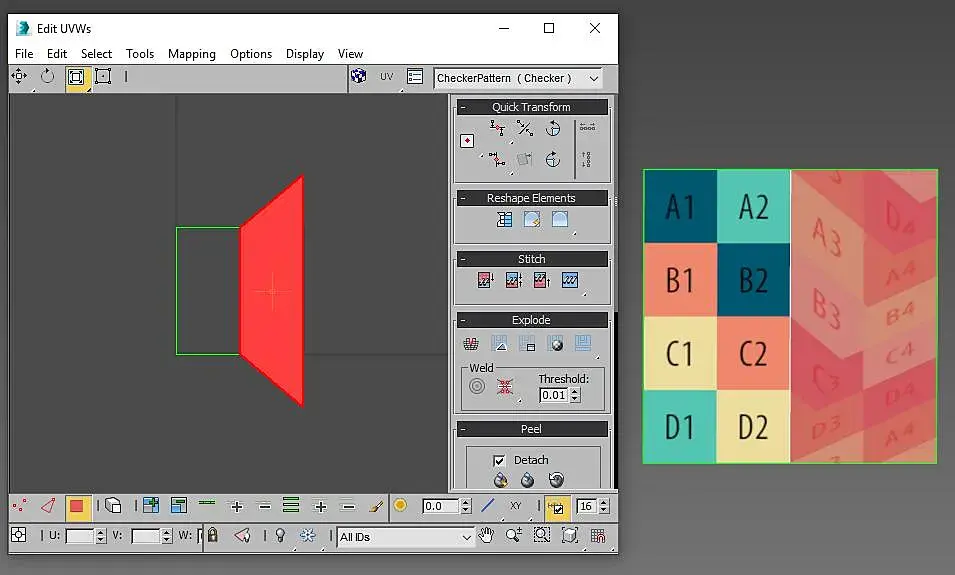This screenshot has height=575, width=955.
Task: Click the Weld Threshold value field
Action: (x=554, y=395)
